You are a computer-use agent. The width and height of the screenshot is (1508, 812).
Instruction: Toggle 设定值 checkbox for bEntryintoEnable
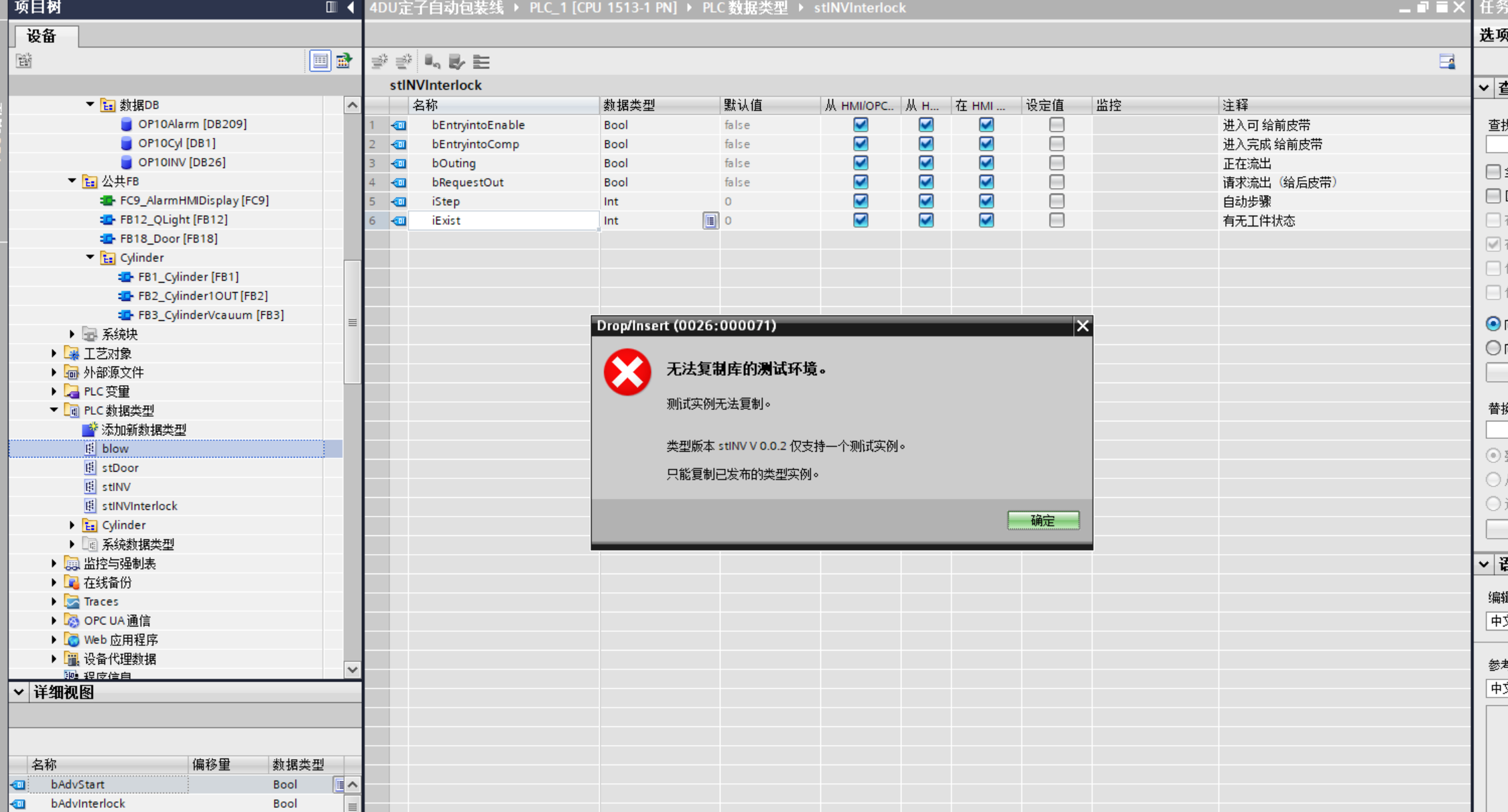(1056, 125)
